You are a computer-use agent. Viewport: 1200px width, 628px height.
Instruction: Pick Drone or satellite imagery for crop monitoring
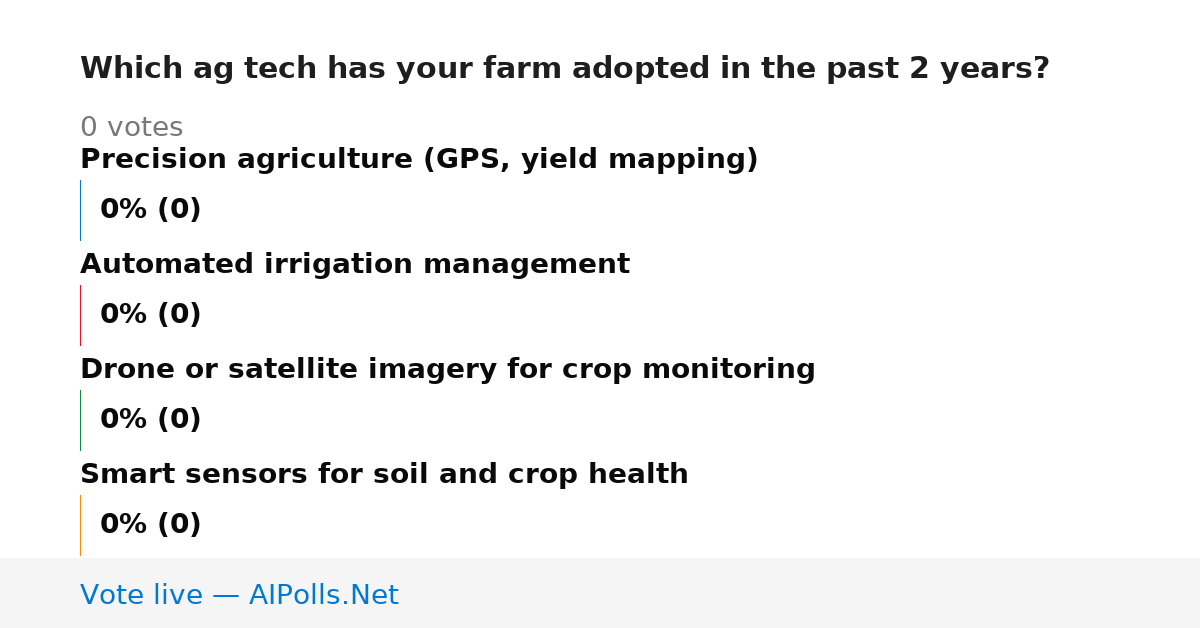pos(448,370)
